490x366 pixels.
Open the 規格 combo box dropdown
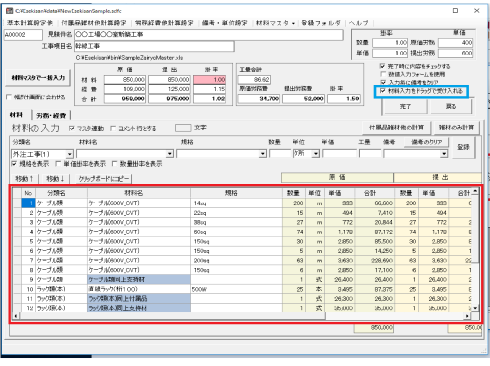point(263,154)
